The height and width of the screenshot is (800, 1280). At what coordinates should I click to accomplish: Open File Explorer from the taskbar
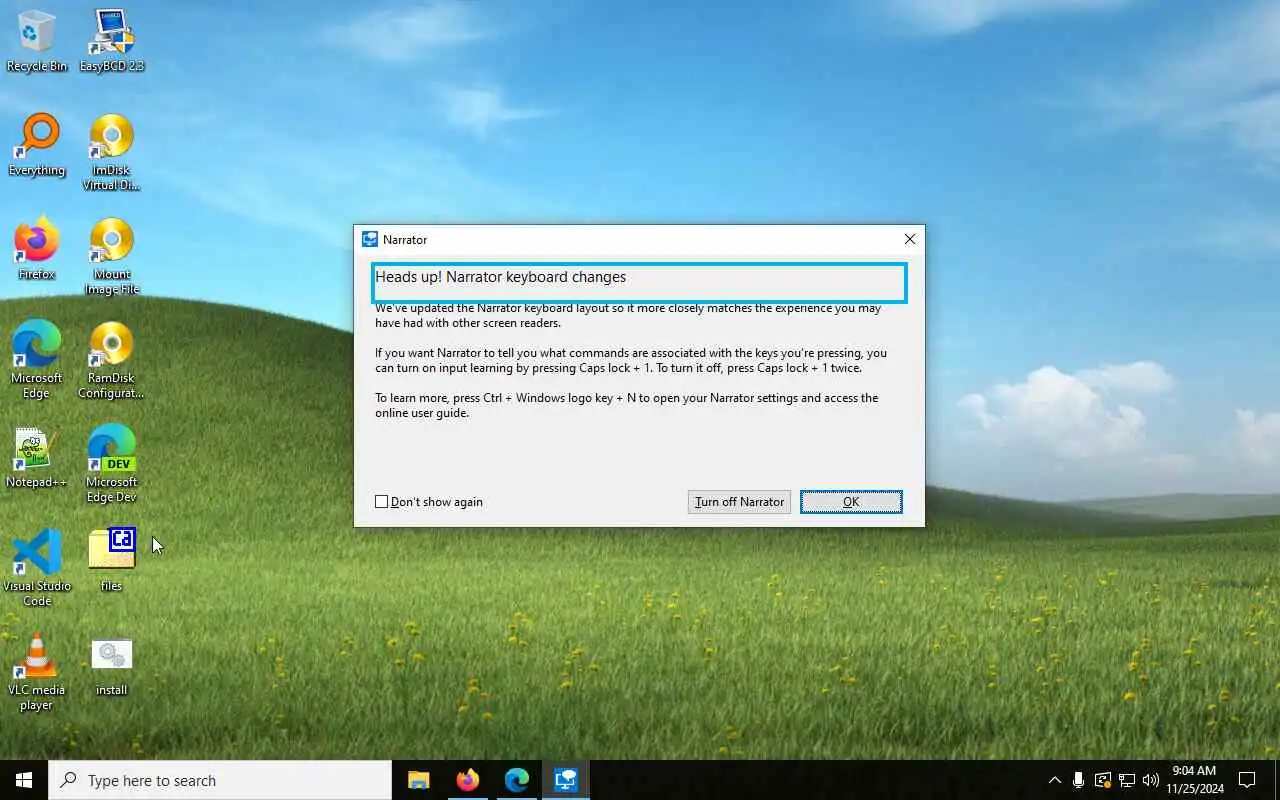tap(419, 780)
